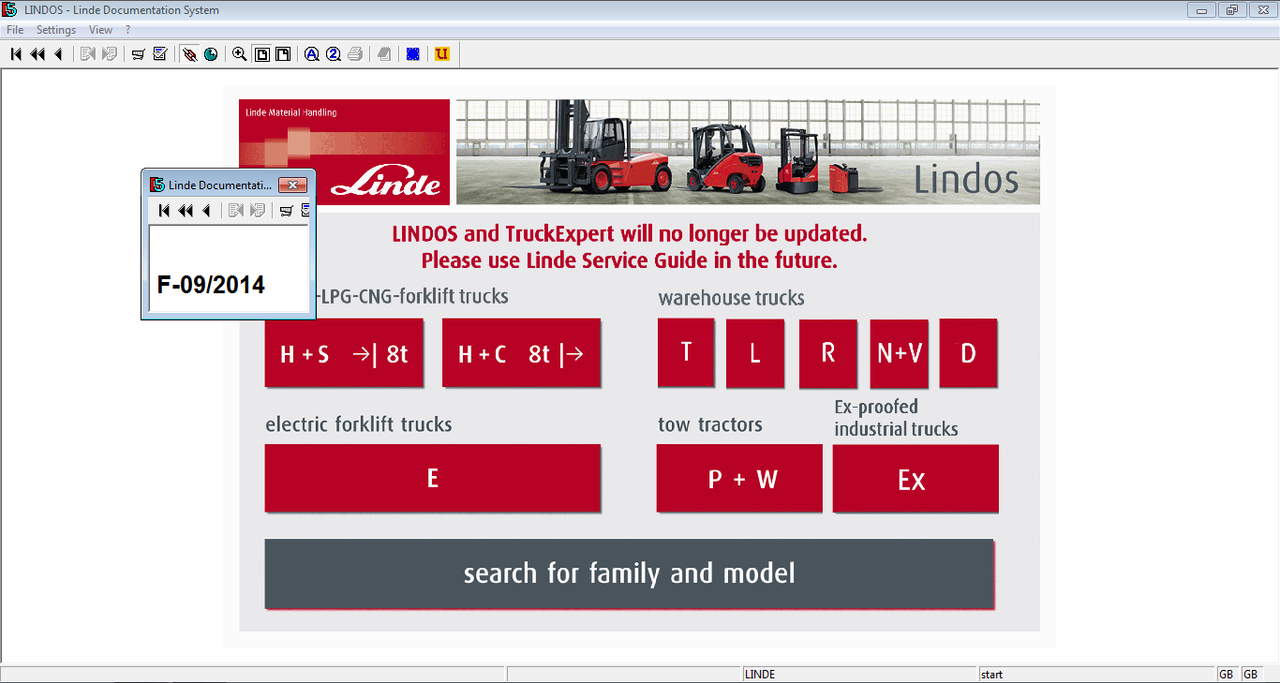Screen dimensions: 1280x683
Task: Click 'start' status bar field
Action: (x=1096, y=675)
